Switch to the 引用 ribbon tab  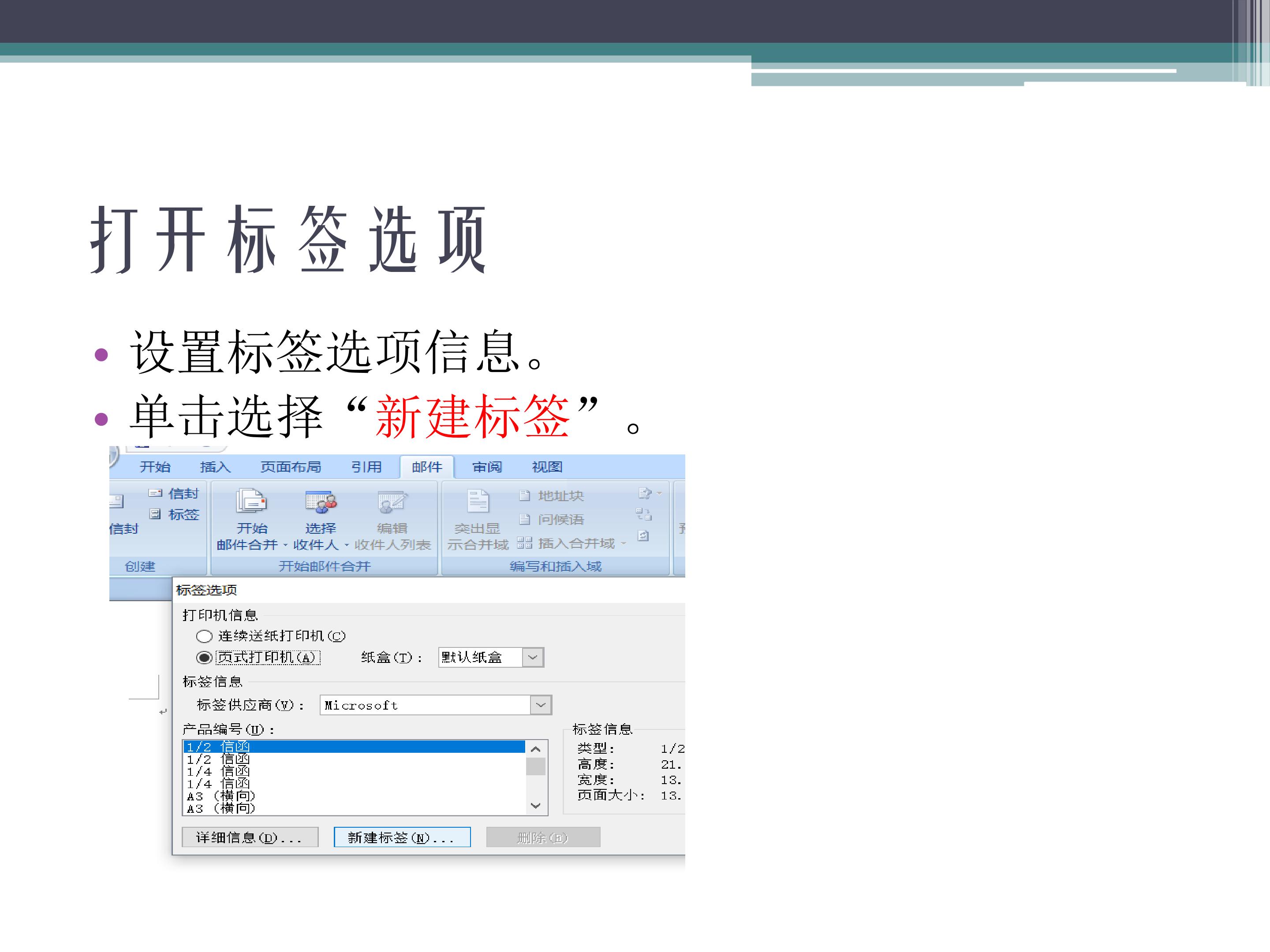(x=366, y=467)
